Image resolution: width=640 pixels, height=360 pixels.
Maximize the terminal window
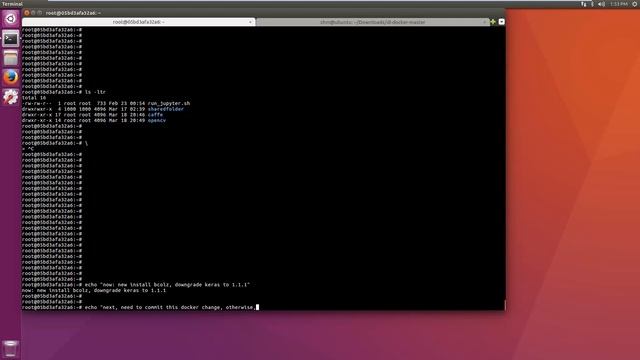coord(40,13)
